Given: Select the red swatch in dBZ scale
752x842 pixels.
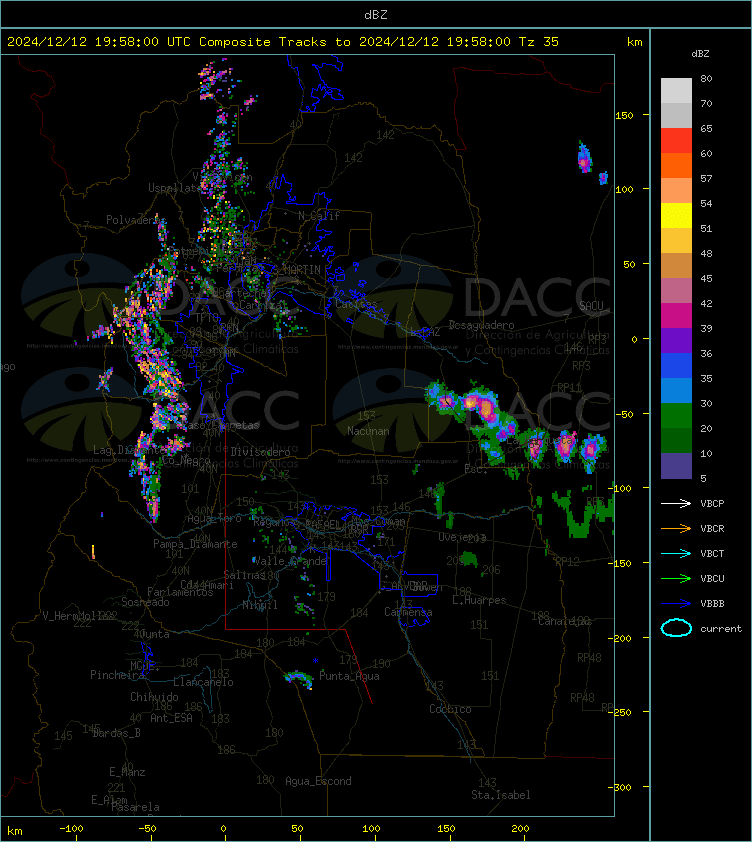Looking at the screenshot, I should point(676,141).
